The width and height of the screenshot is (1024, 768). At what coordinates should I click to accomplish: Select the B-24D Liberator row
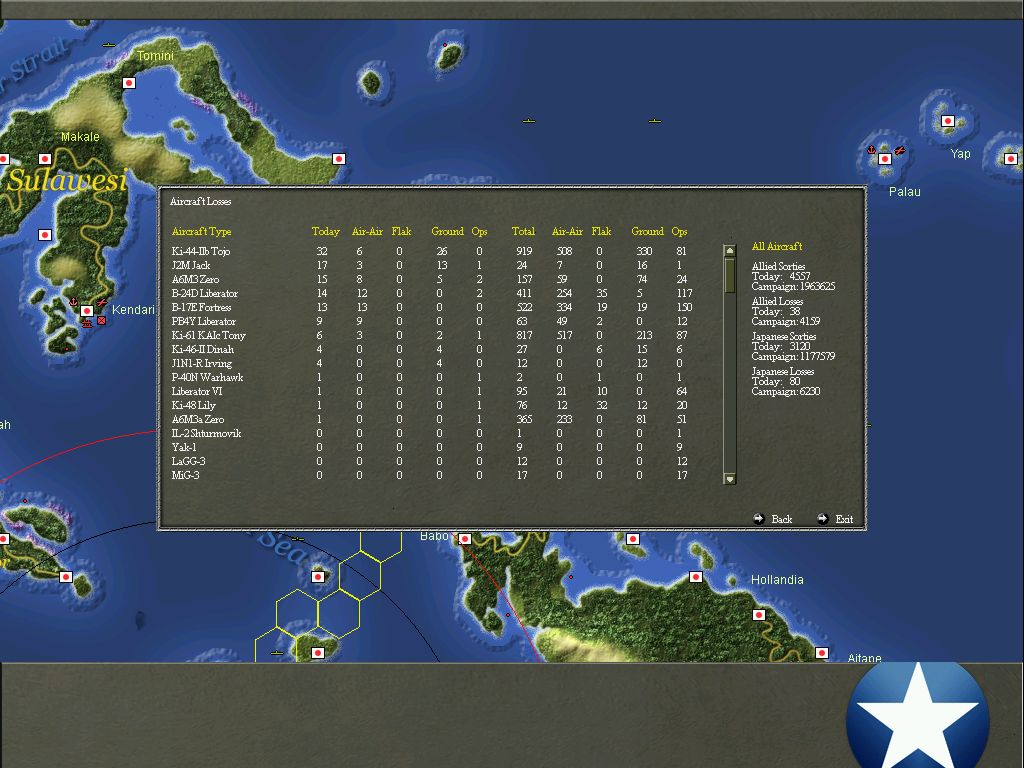431,293
